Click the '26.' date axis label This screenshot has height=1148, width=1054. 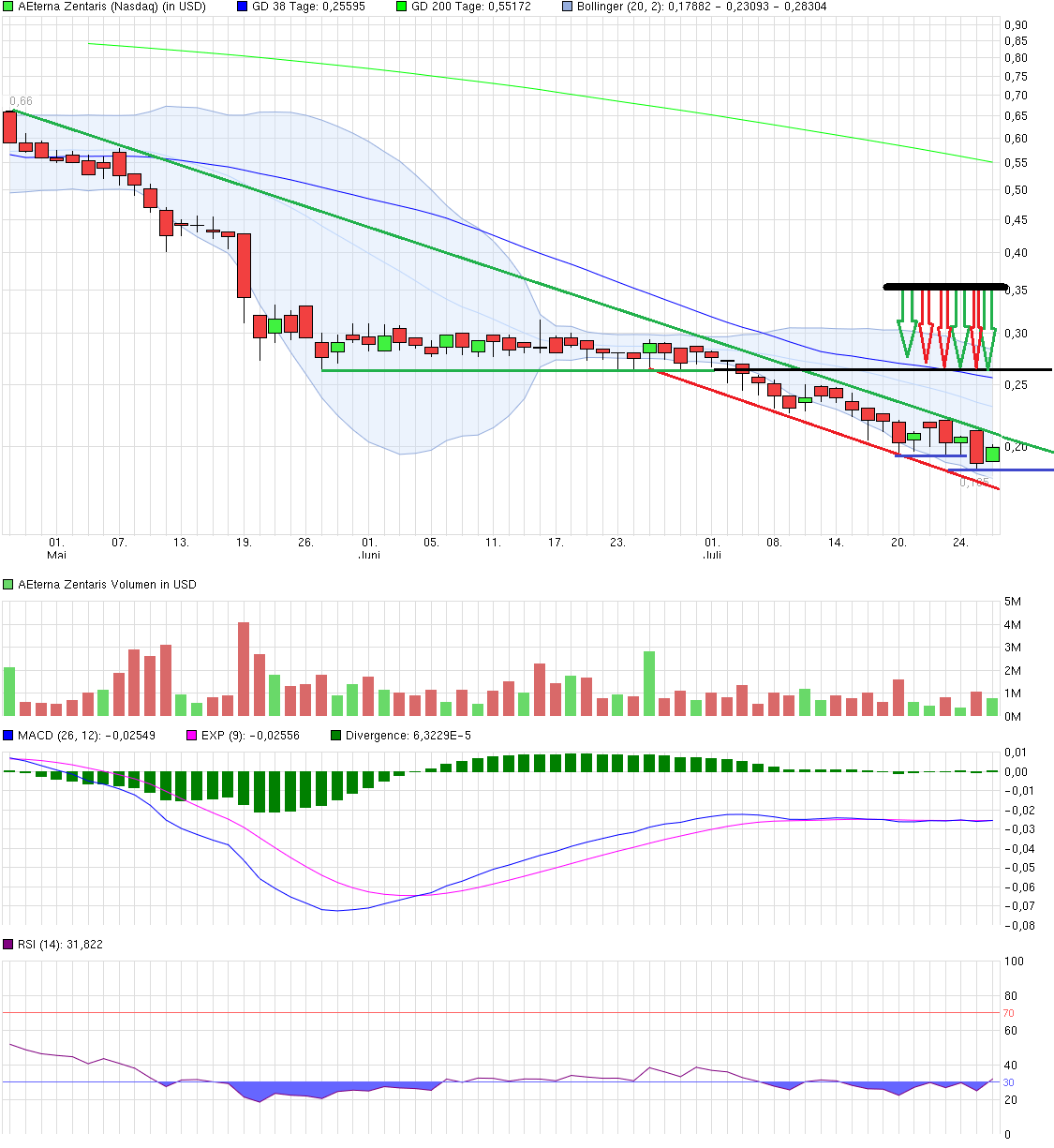305,543
